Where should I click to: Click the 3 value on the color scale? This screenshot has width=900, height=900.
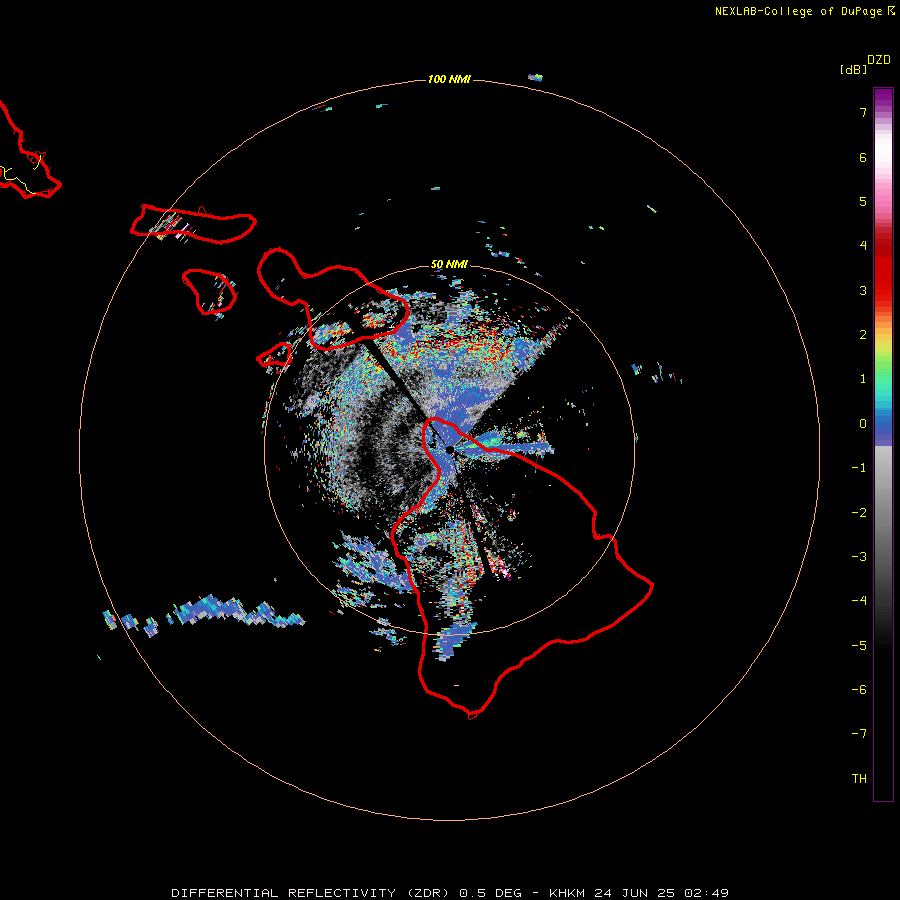[863, 290]
